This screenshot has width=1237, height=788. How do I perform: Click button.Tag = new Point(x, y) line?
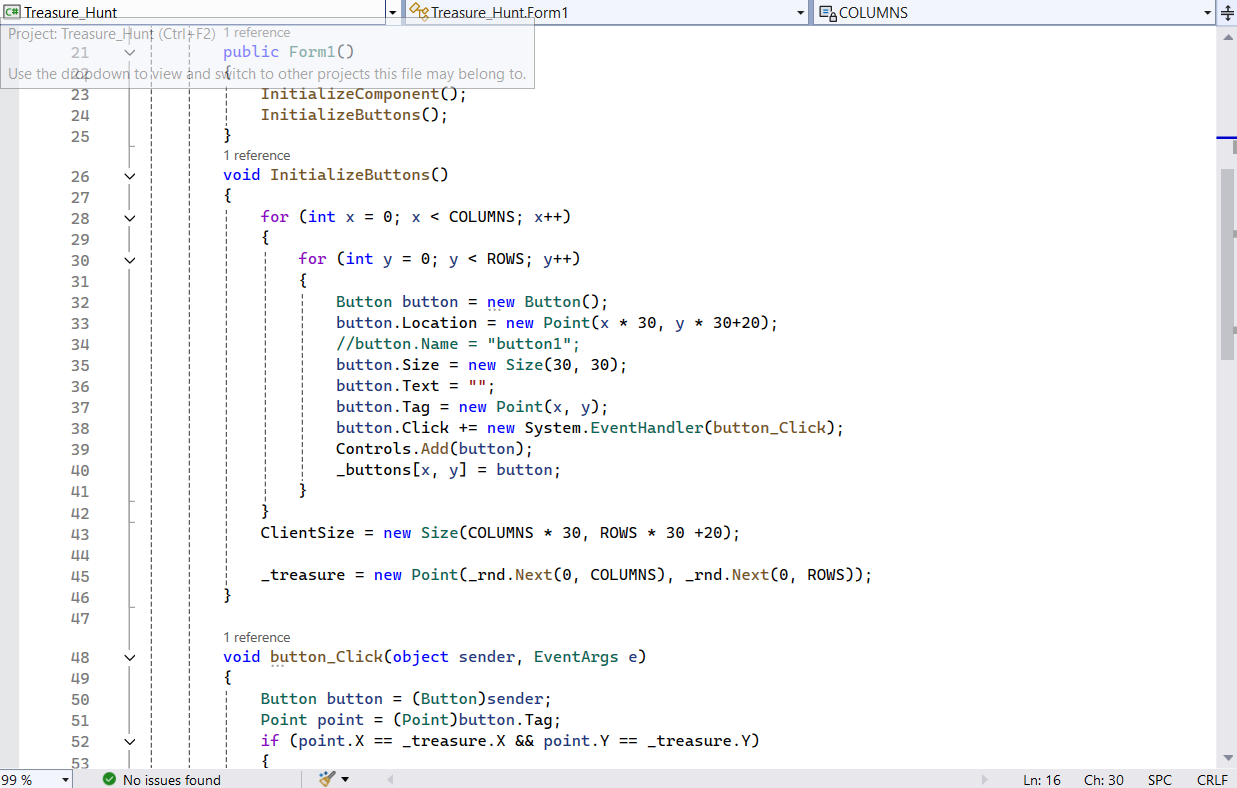472,407
